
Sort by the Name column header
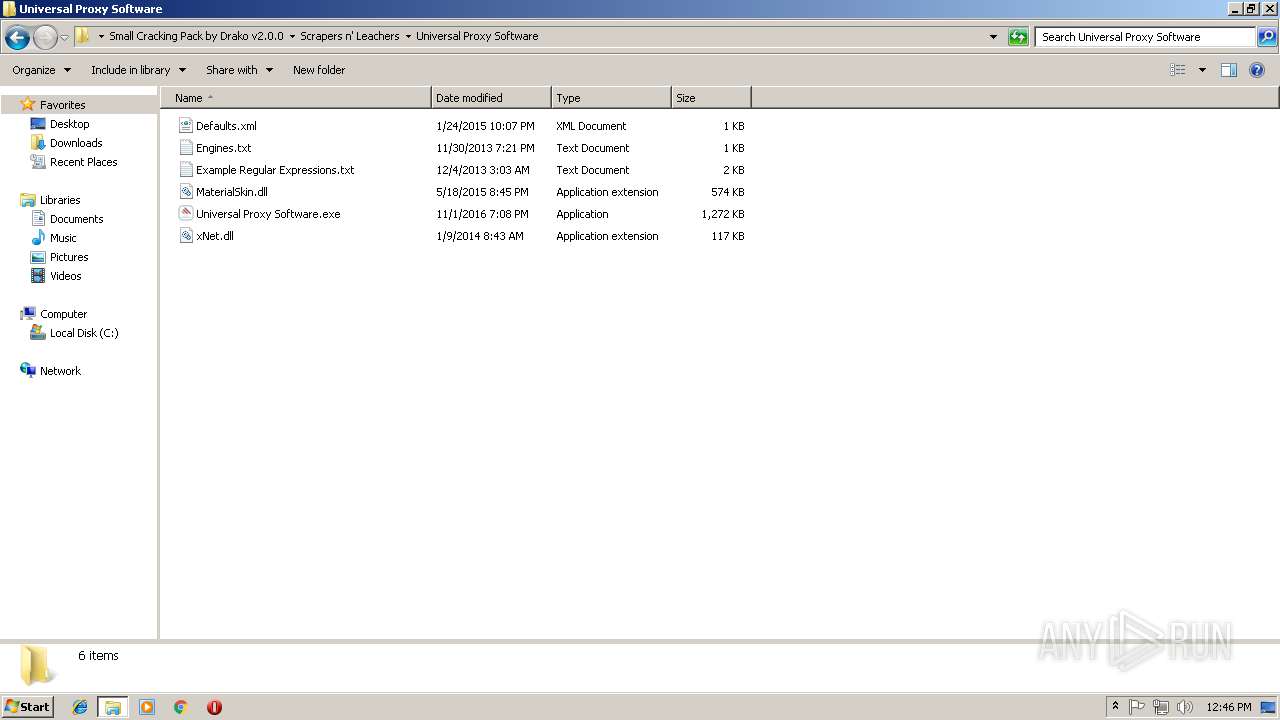pos(296,98)
